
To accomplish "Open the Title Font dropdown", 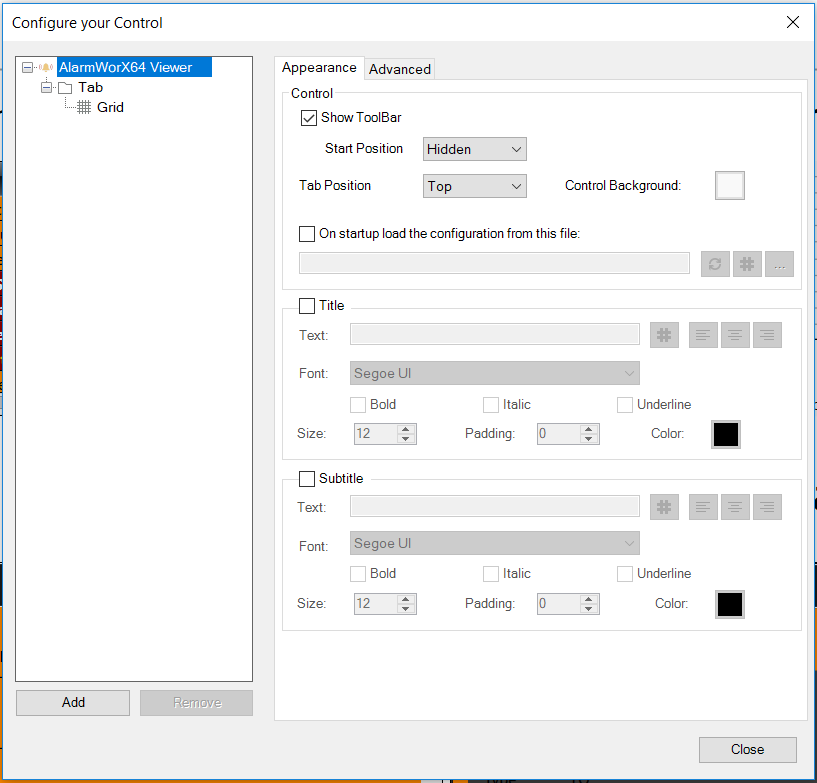I will coord(494,373).
